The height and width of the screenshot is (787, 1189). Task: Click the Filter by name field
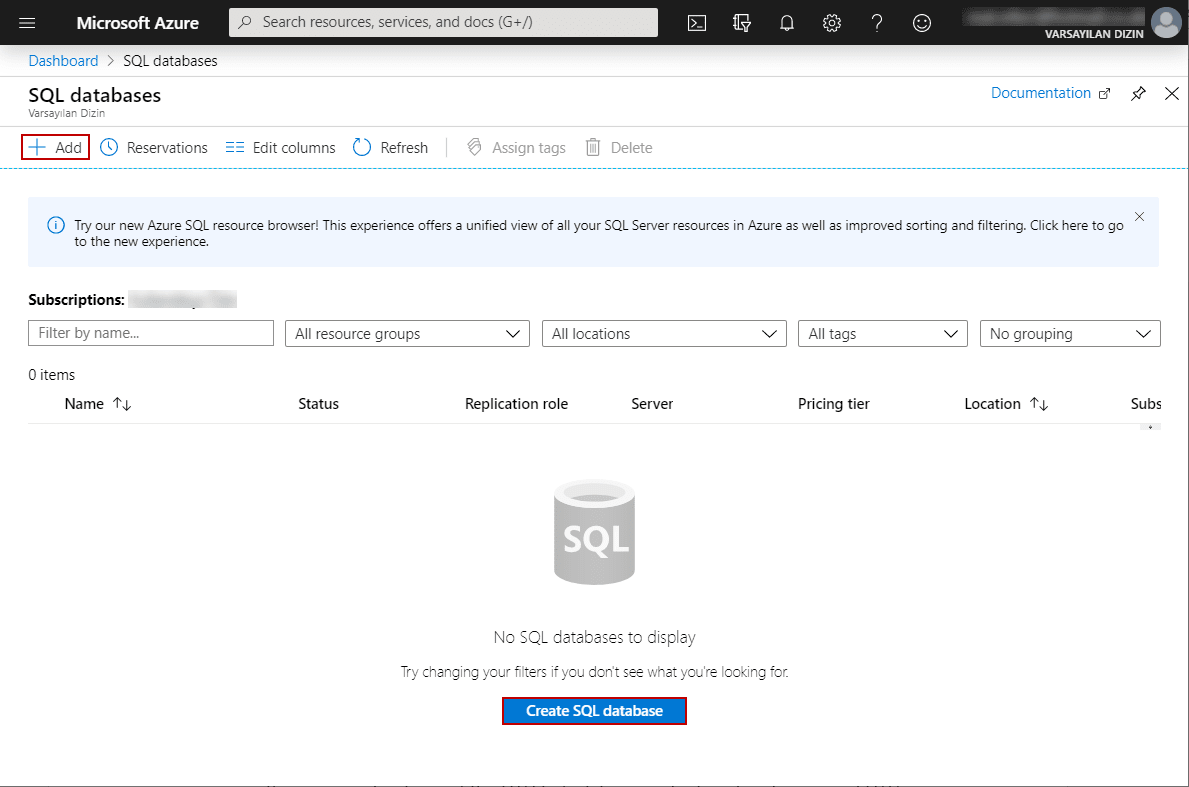[151, 333]
